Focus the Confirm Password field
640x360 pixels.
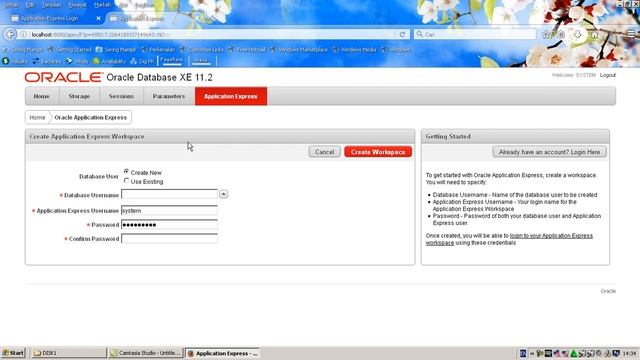(x=169, y=239)
